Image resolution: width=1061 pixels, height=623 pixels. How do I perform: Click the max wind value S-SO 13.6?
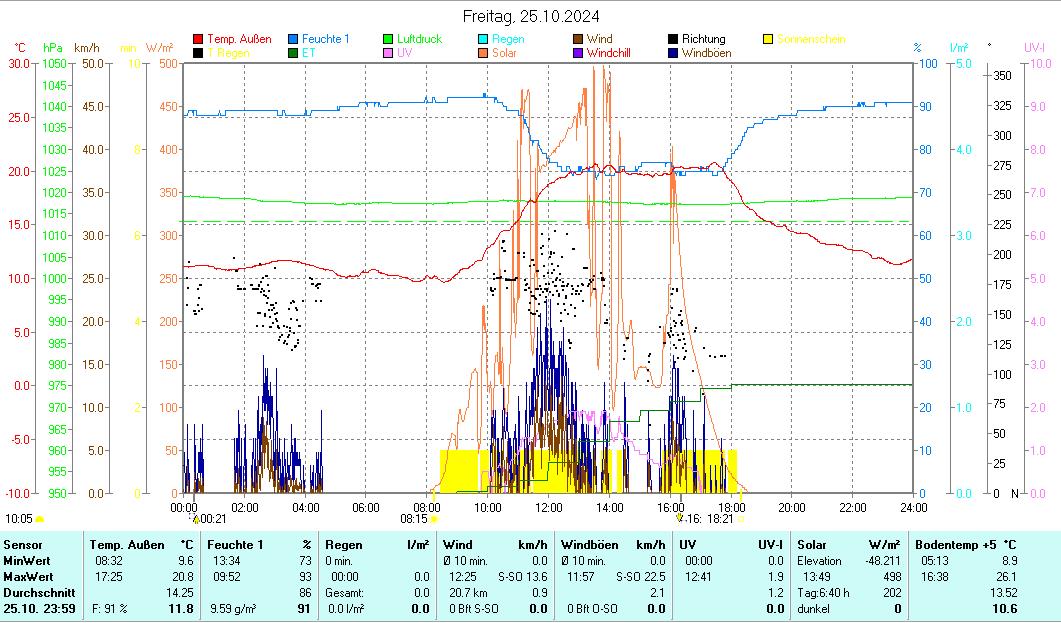522,577
